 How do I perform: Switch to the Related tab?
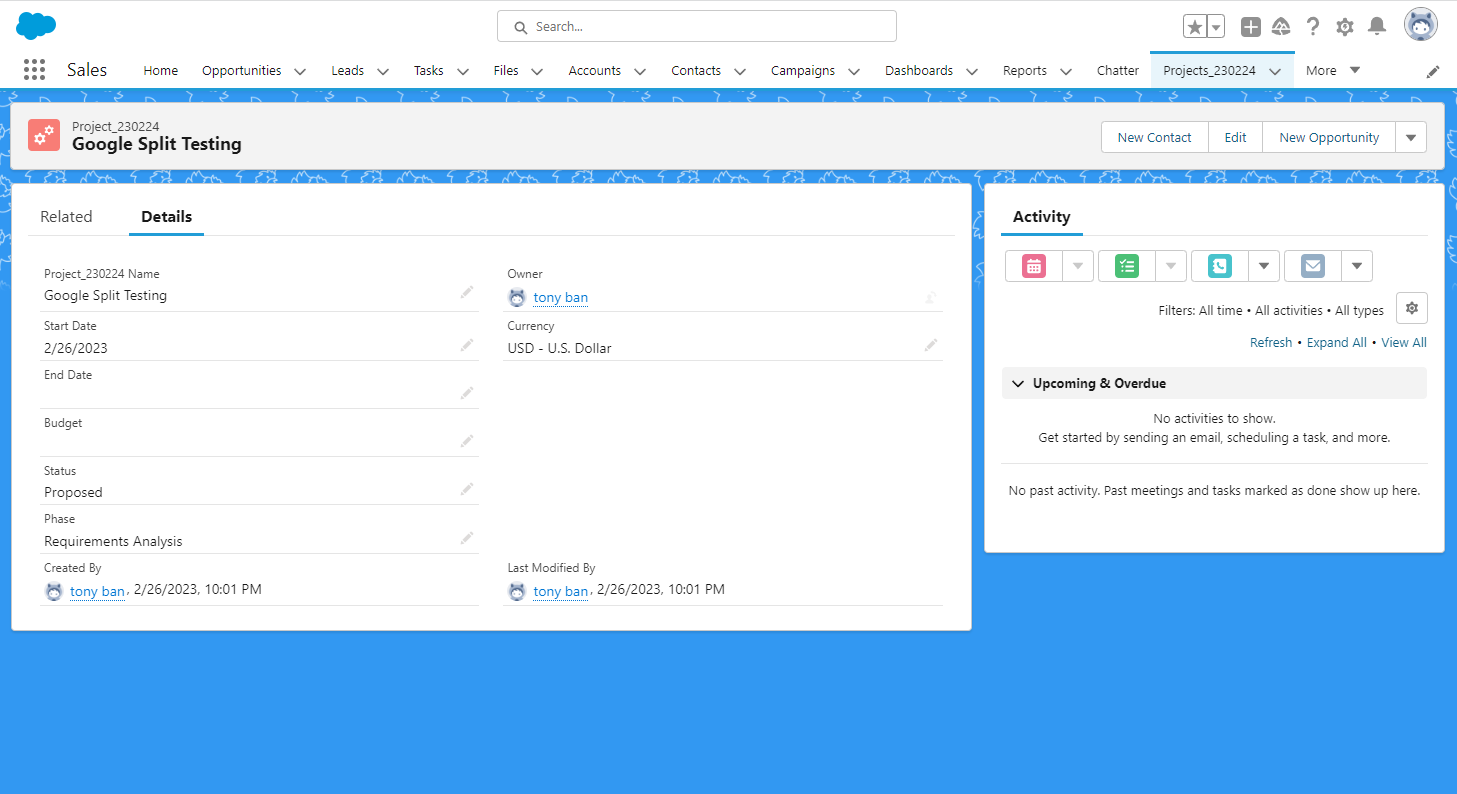tap(66, 216)
